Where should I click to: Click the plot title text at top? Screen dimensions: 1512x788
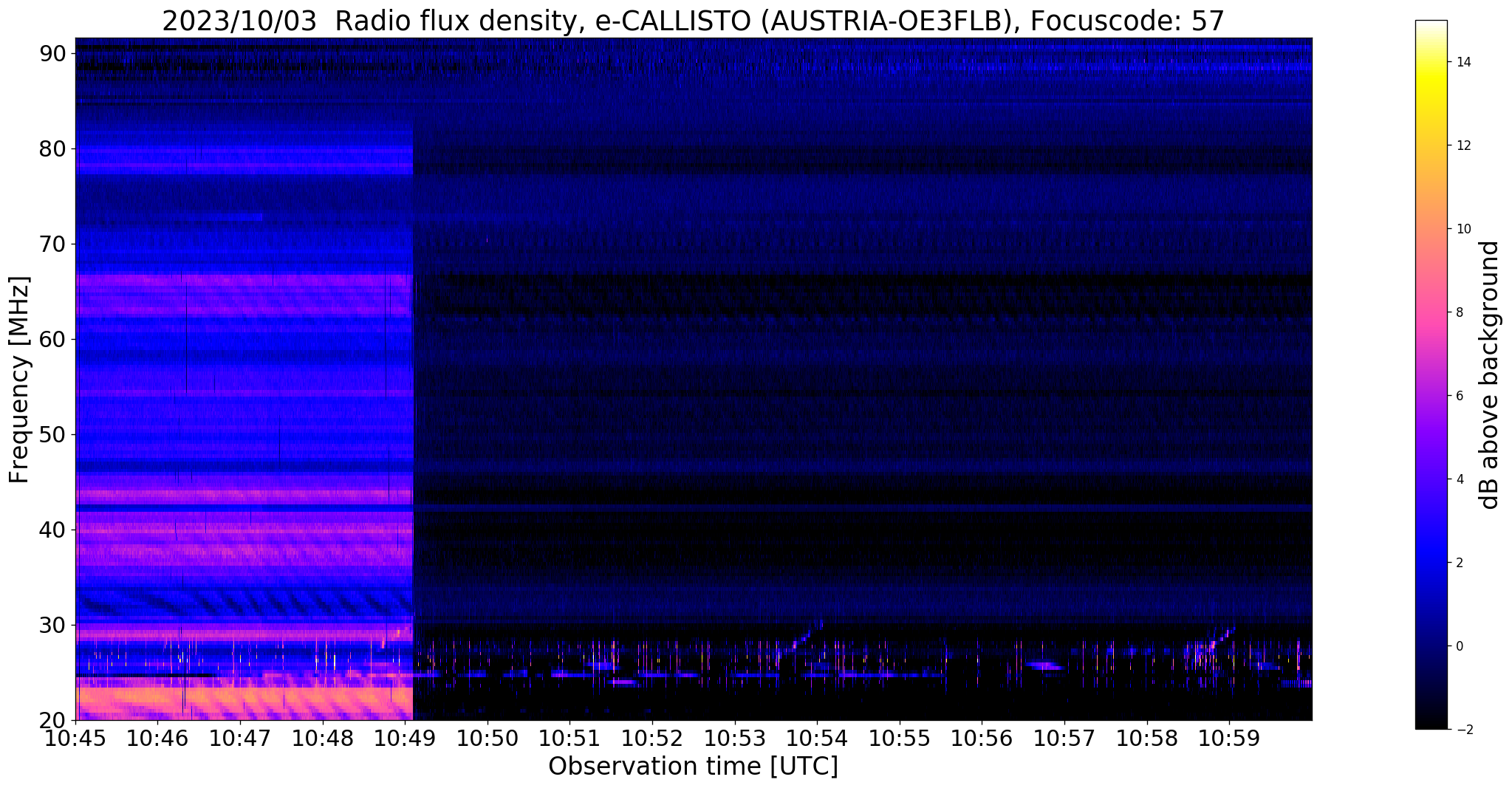(693, 21)
